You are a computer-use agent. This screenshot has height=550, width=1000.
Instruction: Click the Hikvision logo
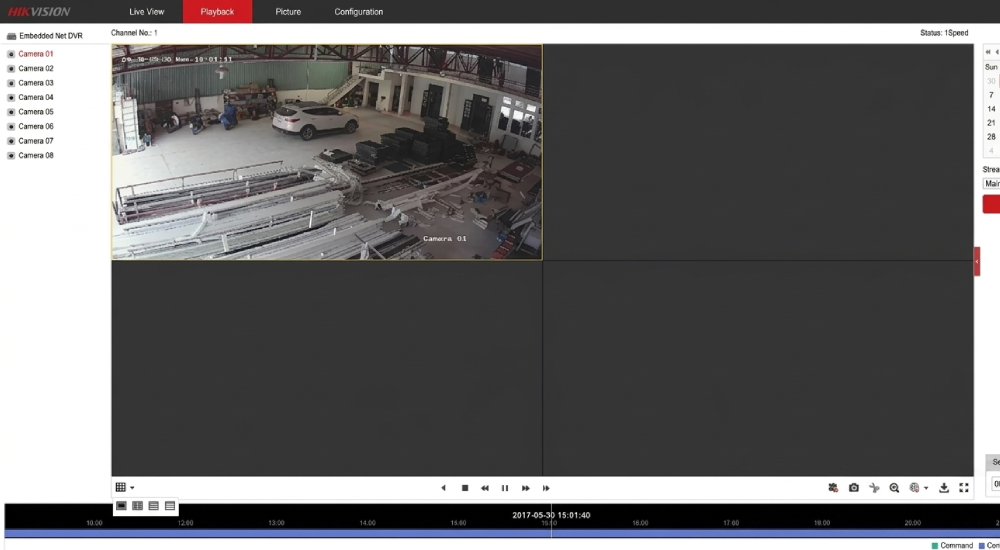click(x=39, y=11)
